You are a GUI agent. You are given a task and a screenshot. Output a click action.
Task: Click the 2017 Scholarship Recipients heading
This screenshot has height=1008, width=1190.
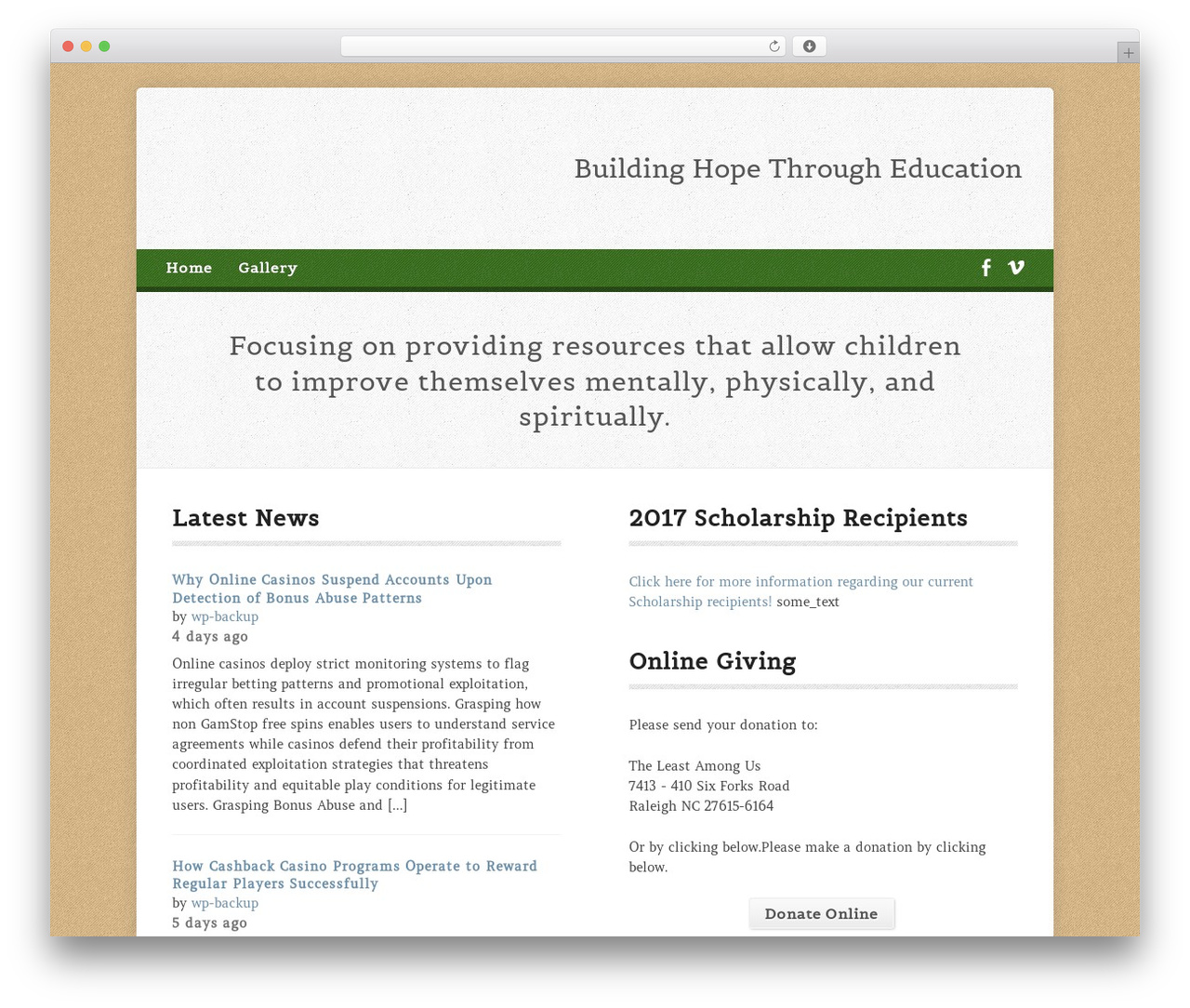[x=798, y=518]
